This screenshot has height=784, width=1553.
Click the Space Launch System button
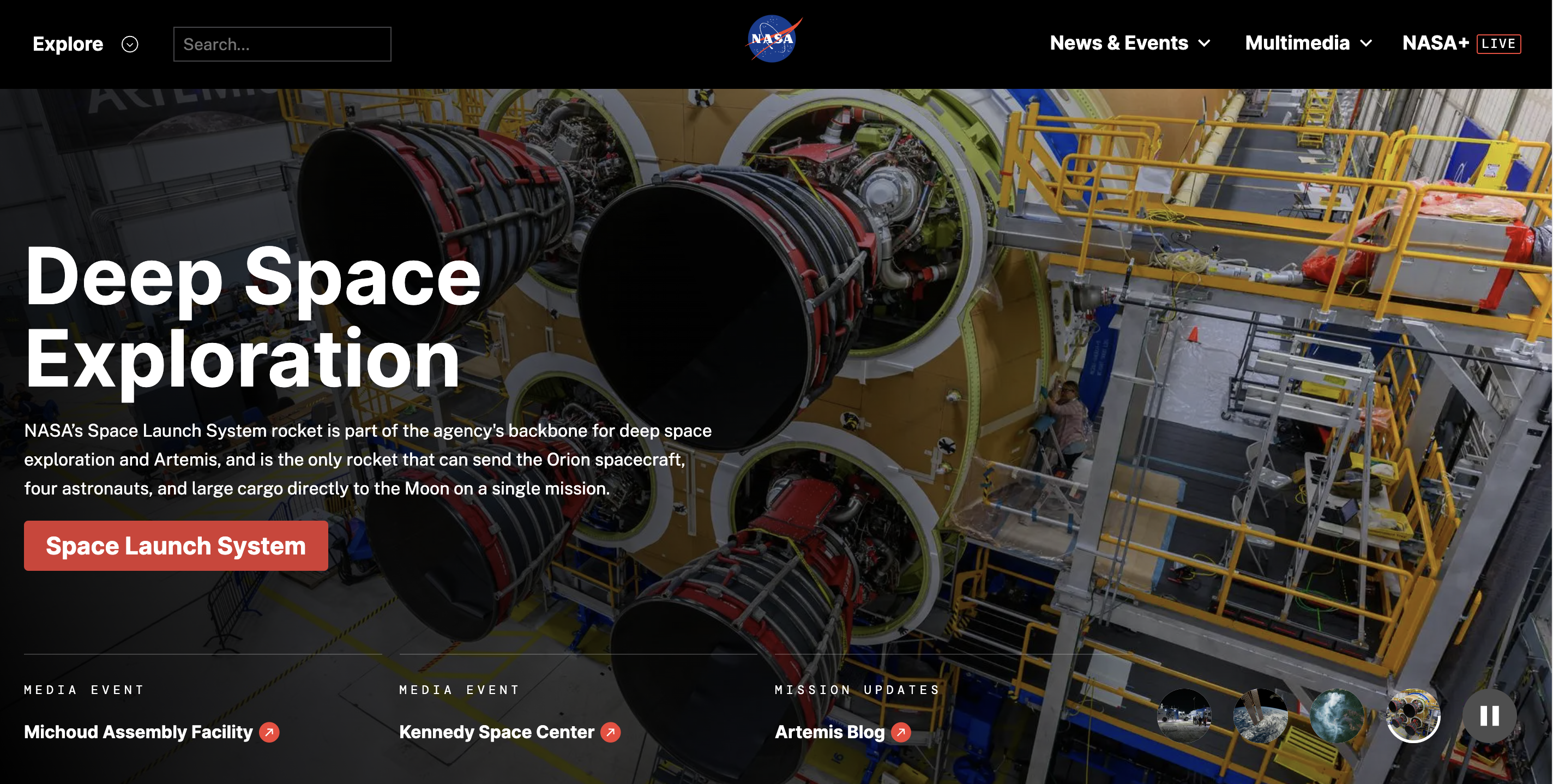(176, 546)
